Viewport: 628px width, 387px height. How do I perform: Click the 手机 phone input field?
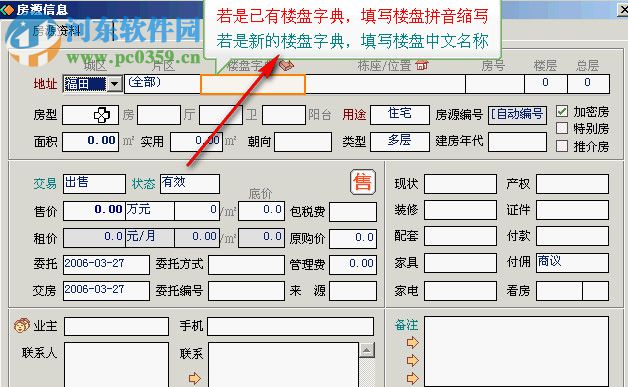[291, 326]
